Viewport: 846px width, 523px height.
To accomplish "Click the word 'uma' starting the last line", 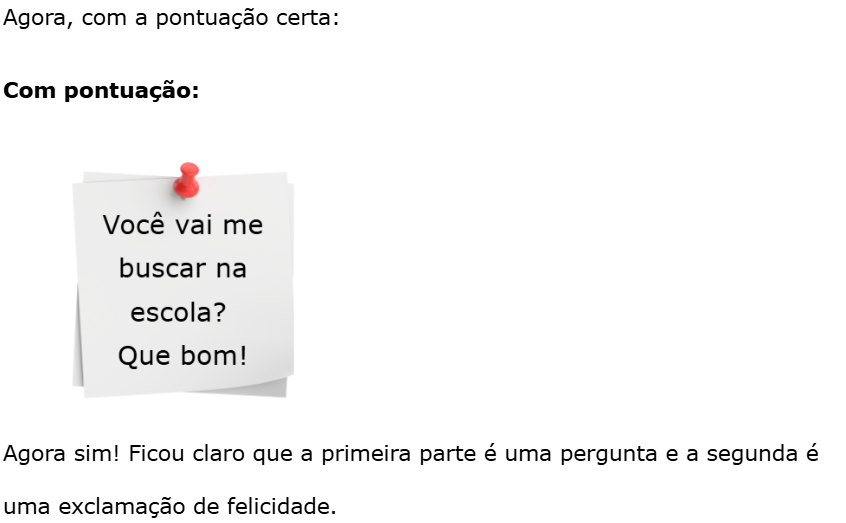I will coord(27,508).
